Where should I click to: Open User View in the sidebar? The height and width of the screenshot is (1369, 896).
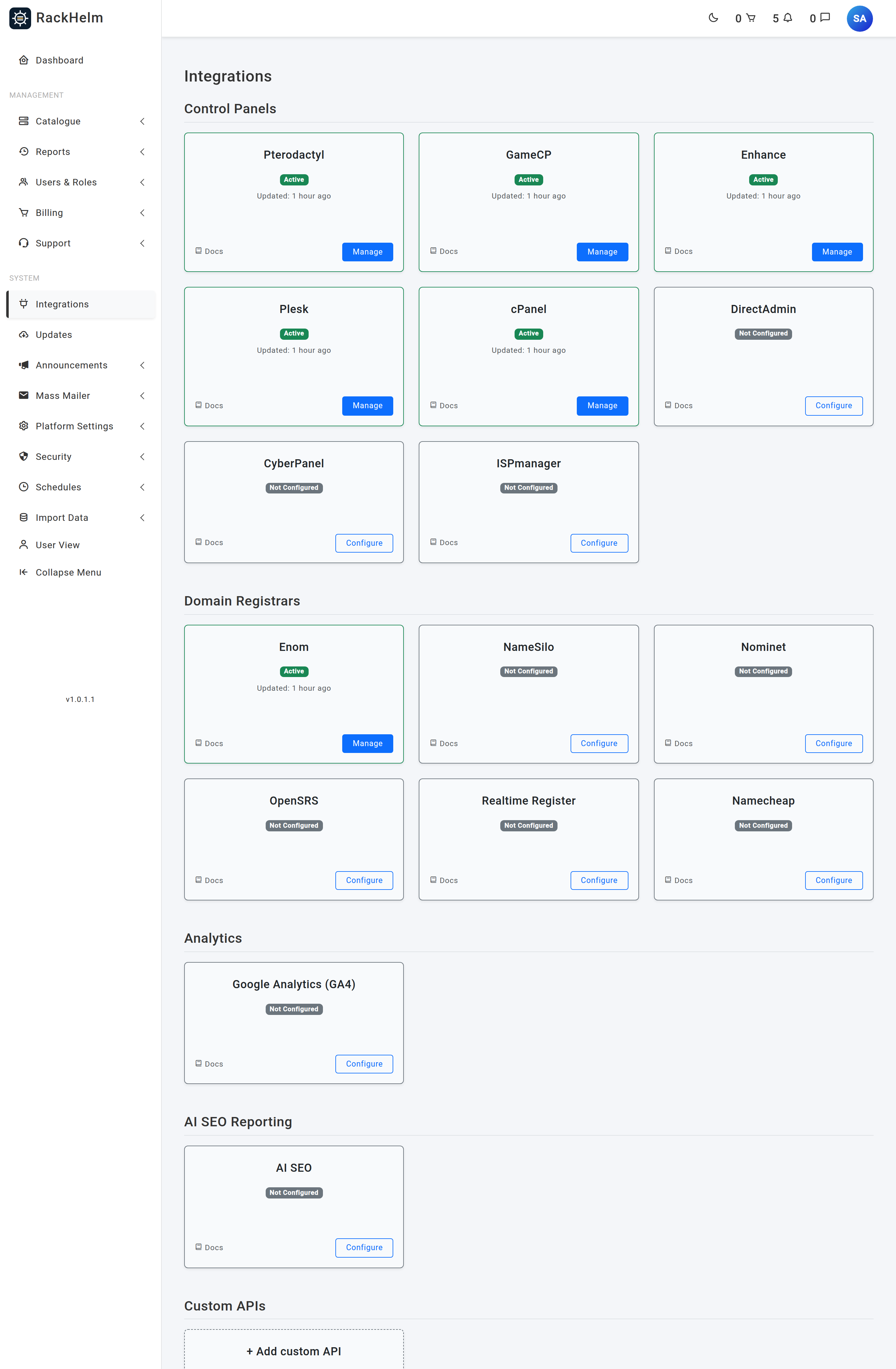(81, 545)
